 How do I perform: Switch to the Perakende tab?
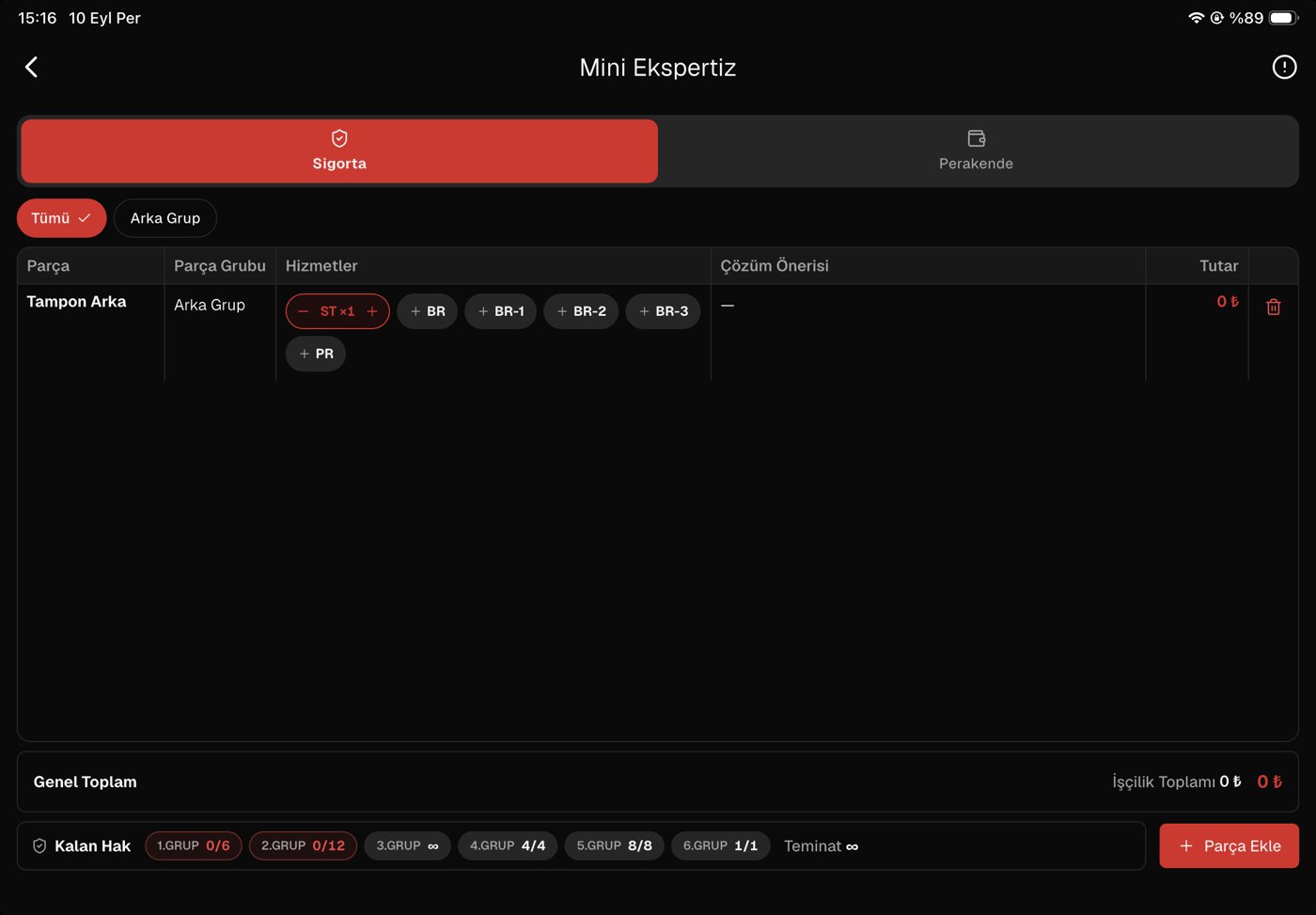(x=977, y=150)
